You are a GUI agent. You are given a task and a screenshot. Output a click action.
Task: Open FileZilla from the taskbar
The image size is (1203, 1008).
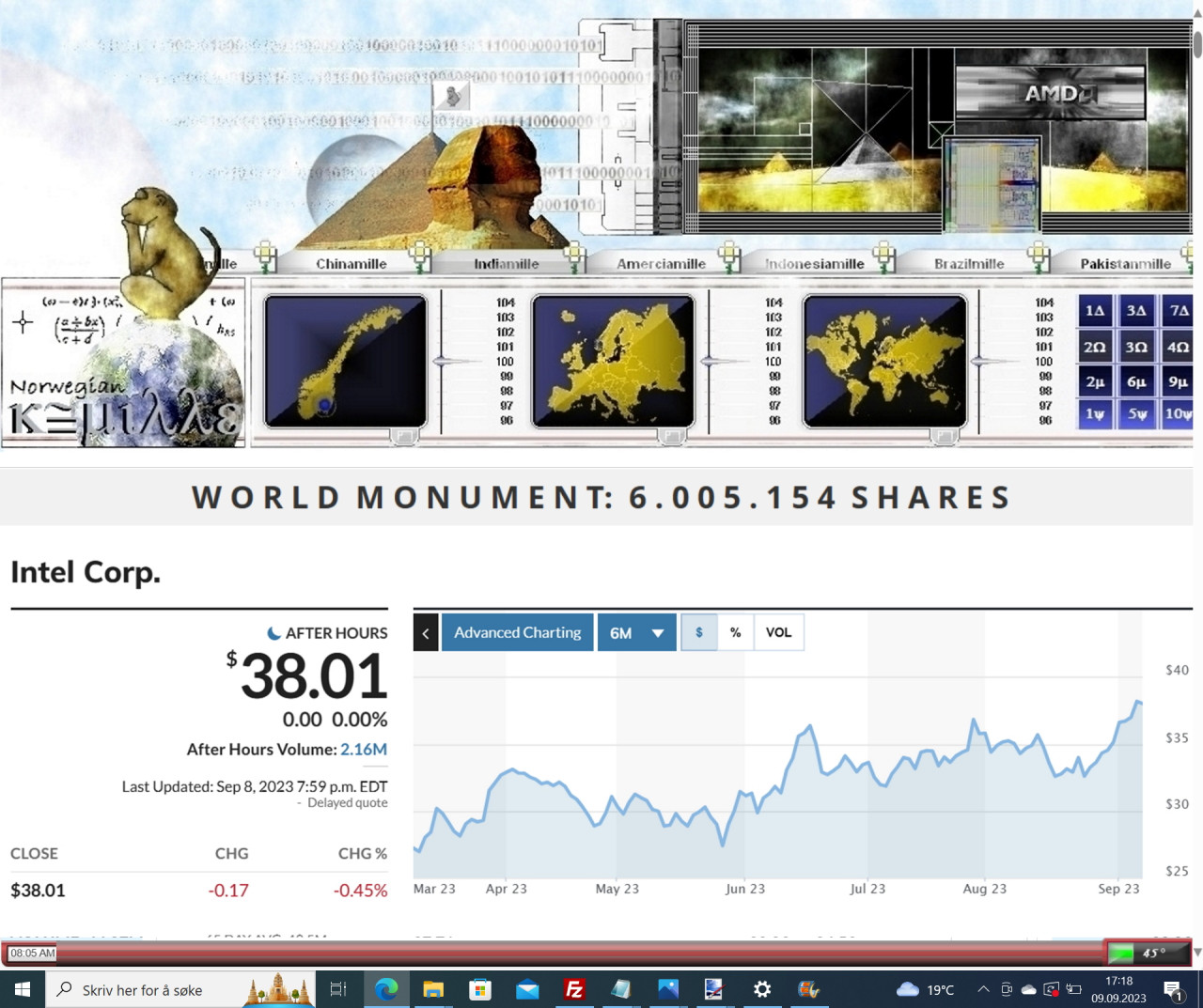(574, 989)
